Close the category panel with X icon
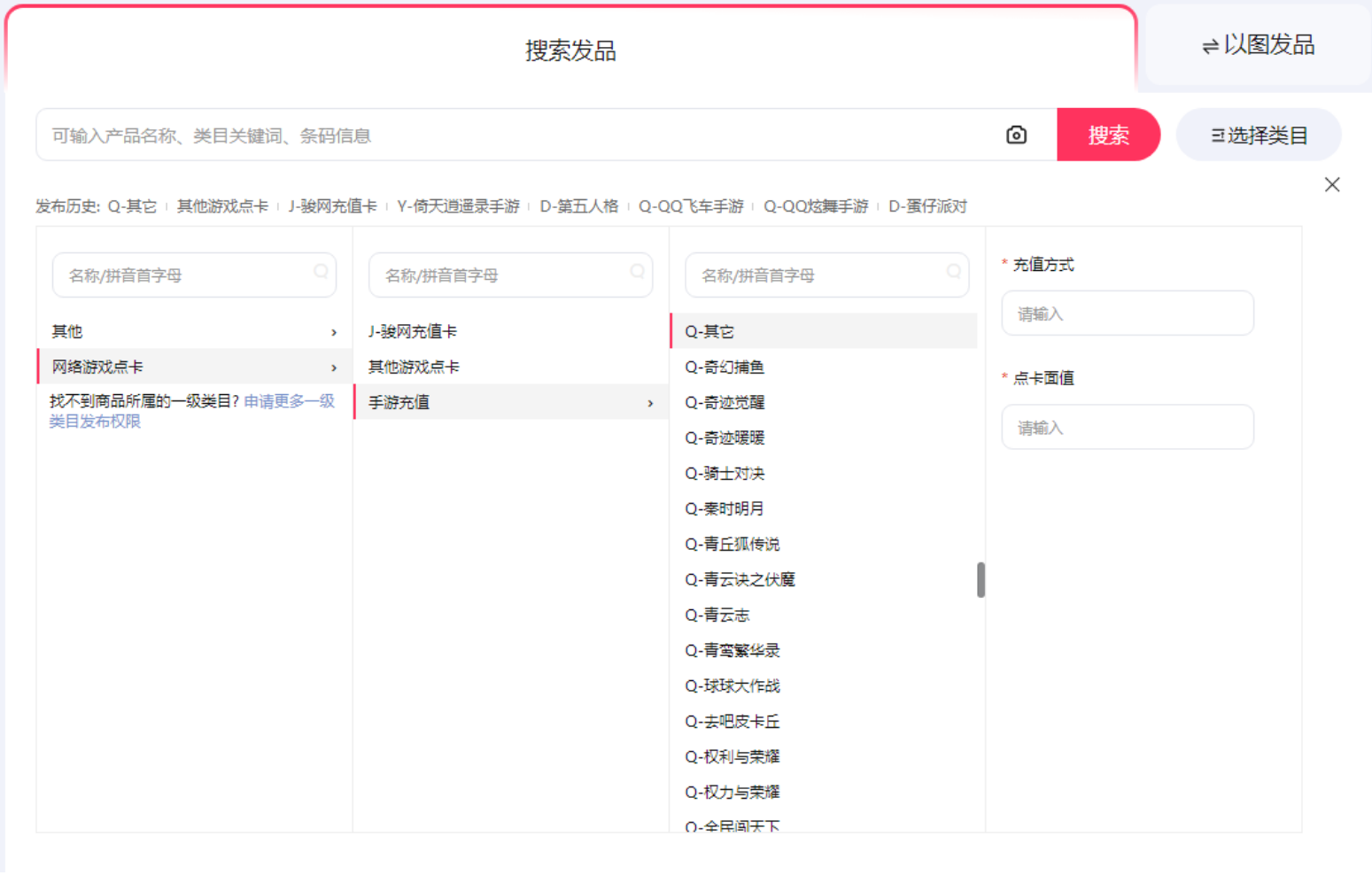1372x875 pixels. [1331, 184]
